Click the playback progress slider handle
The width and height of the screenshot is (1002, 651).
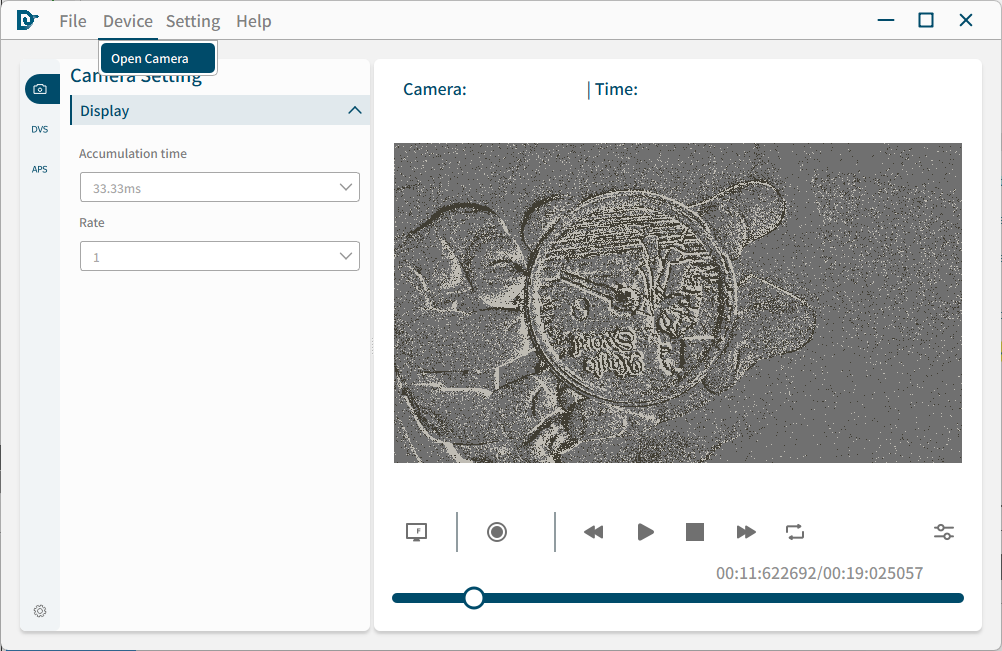[x=474, y=598]
